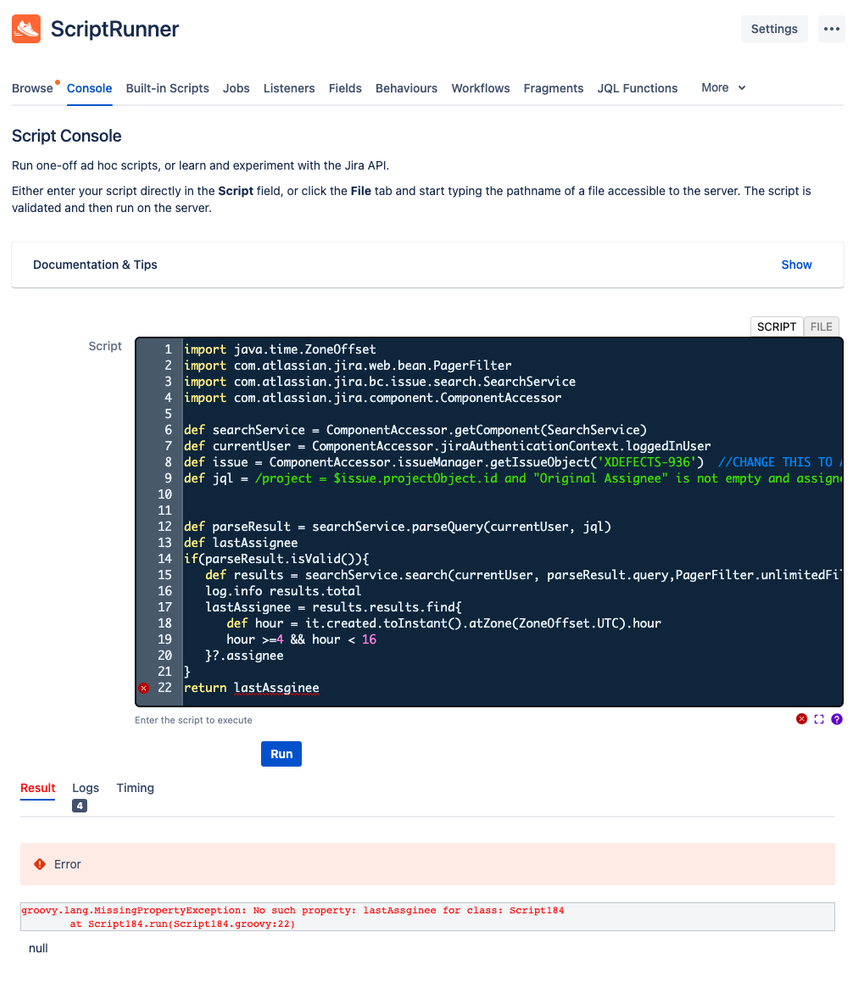Open the purple help question mark icon
Image resolution: width=858 pixels, height=999 pixels.
[837, 719]
